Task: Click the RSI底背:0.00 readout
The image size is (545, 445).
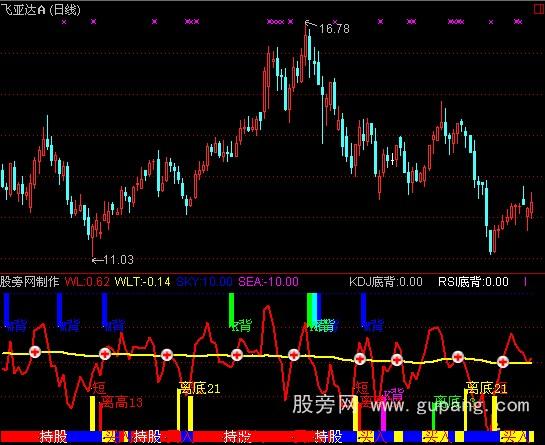Action: coord(473,282)
